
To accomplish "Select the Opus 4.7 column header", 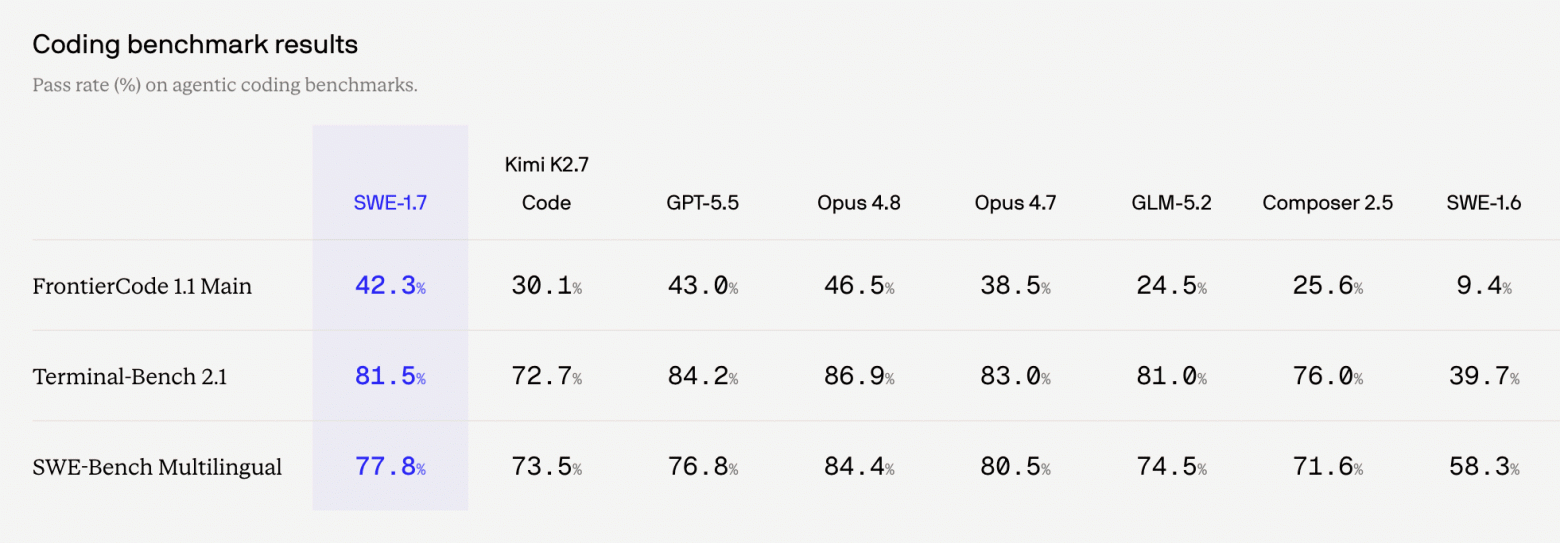I will click(x=1015, y=202).
